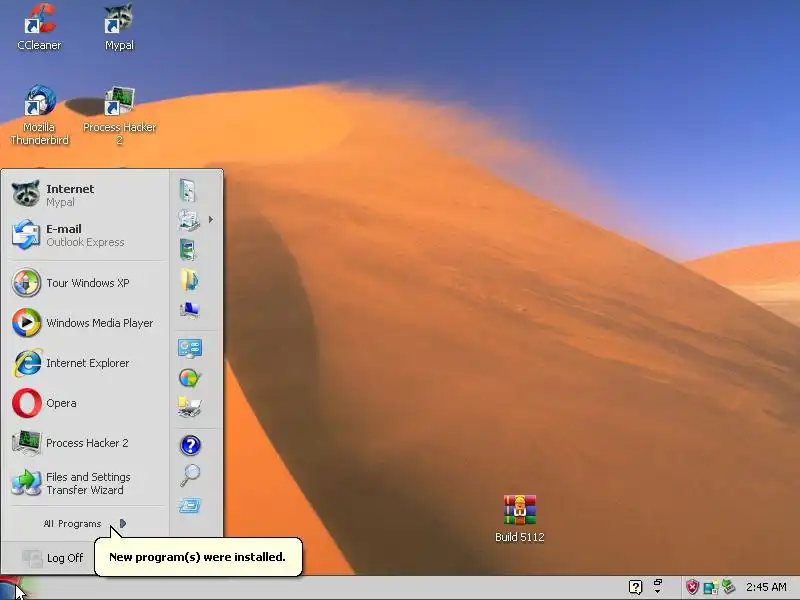
Task: Open Help and Support question mark icon
Action: pos(190,445)
